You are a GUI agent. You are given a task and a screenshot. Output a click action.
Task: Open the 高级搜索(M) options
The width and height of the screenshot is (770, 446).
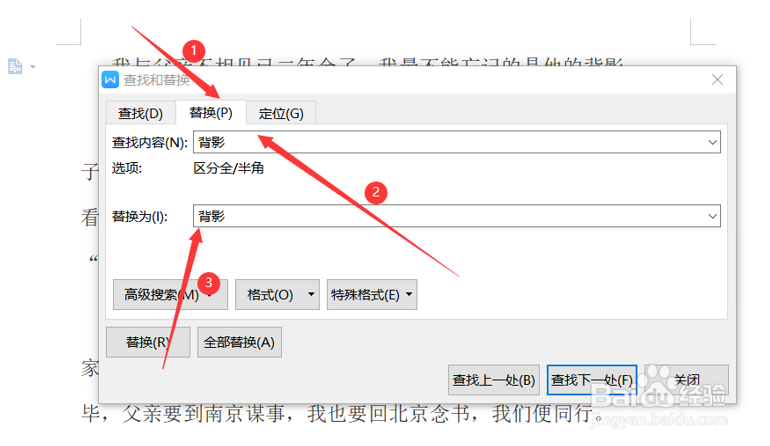(170, 295)
